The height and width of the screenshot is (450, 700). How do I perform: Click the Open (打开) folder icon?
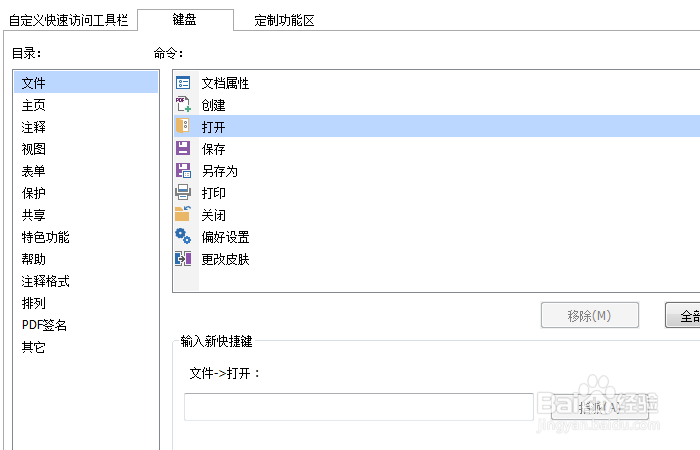click(183, 127)
